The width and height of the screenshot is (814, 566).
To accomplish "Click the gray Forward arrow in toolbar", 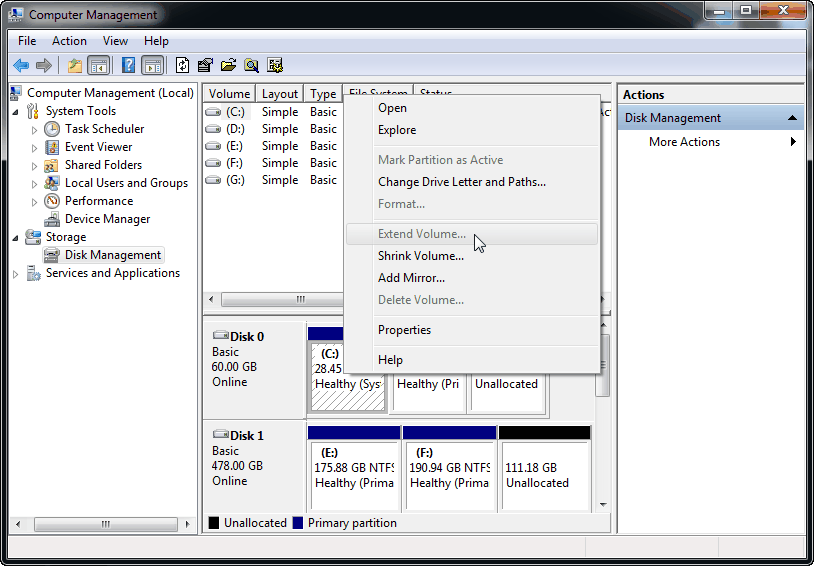I will tap(44, 65).
